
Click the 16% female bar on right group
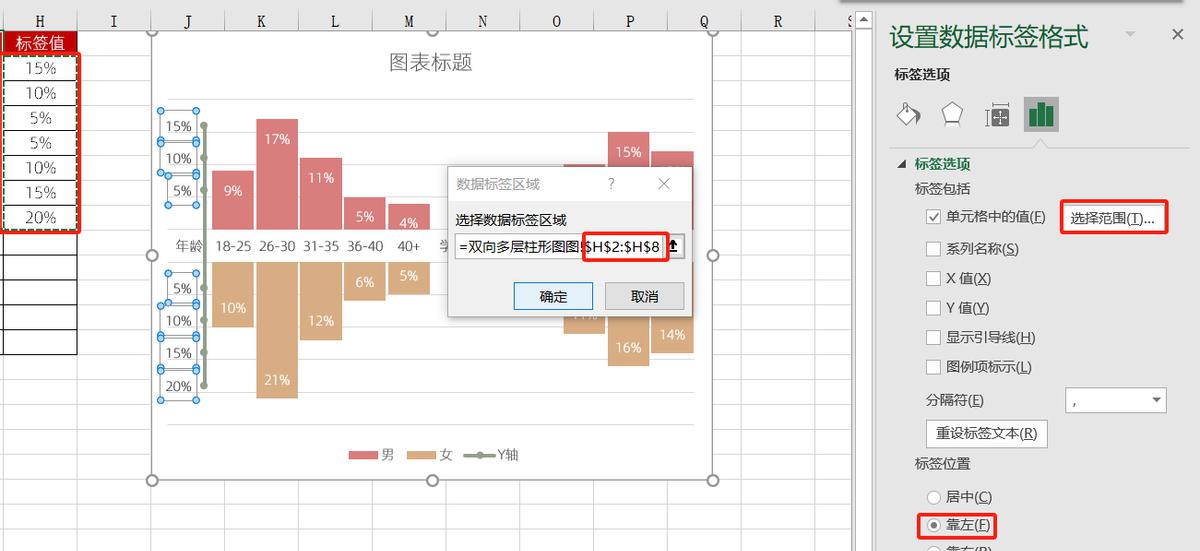click(x=628, y=340)
